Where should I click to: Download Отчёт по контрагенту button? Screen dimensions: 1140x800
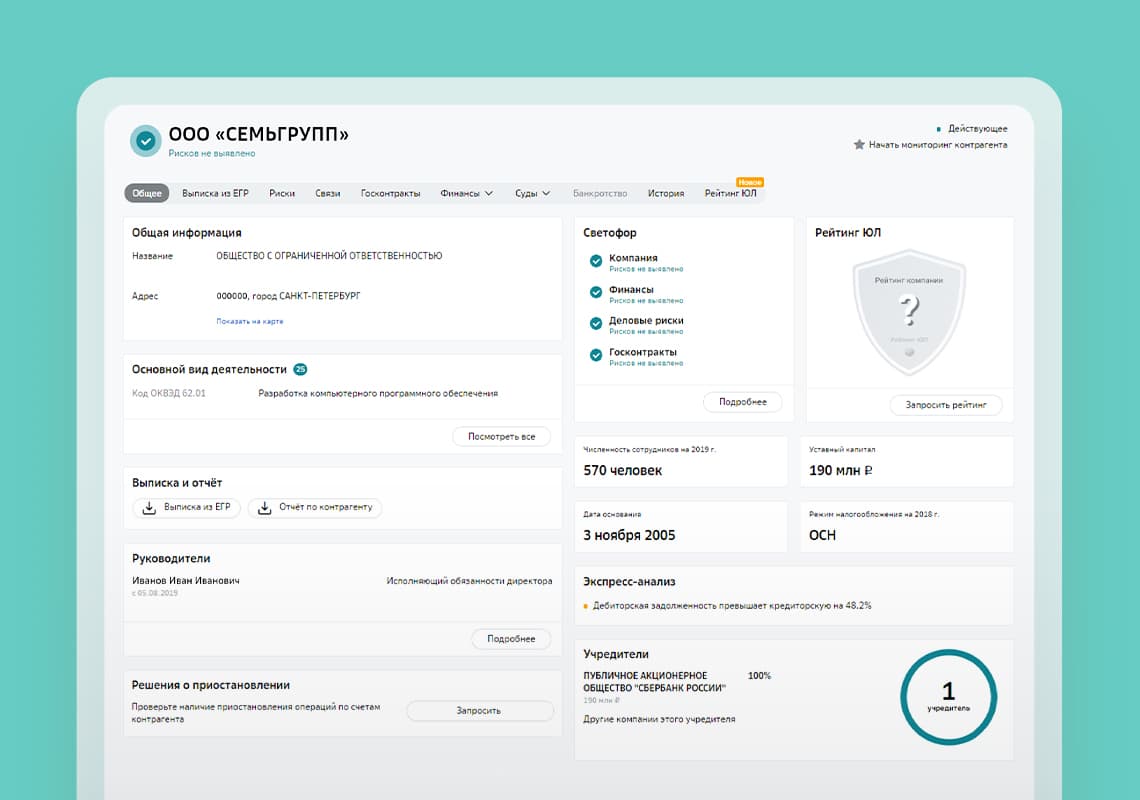pyautogui.click(x=315, y=508)
